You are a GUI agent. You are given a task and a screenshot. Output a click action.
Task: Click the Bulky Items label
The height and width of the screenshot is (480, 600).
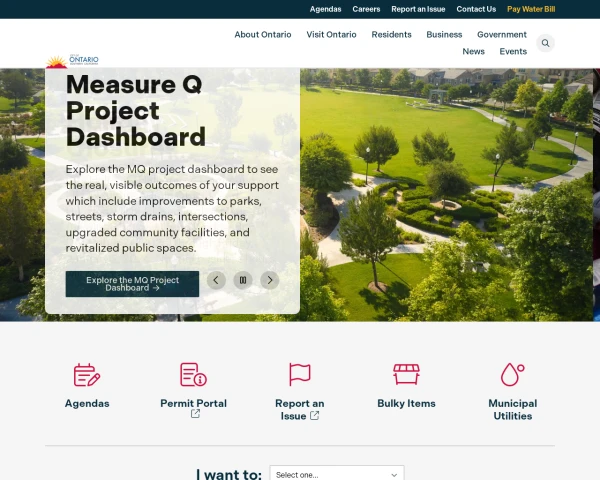406,403
